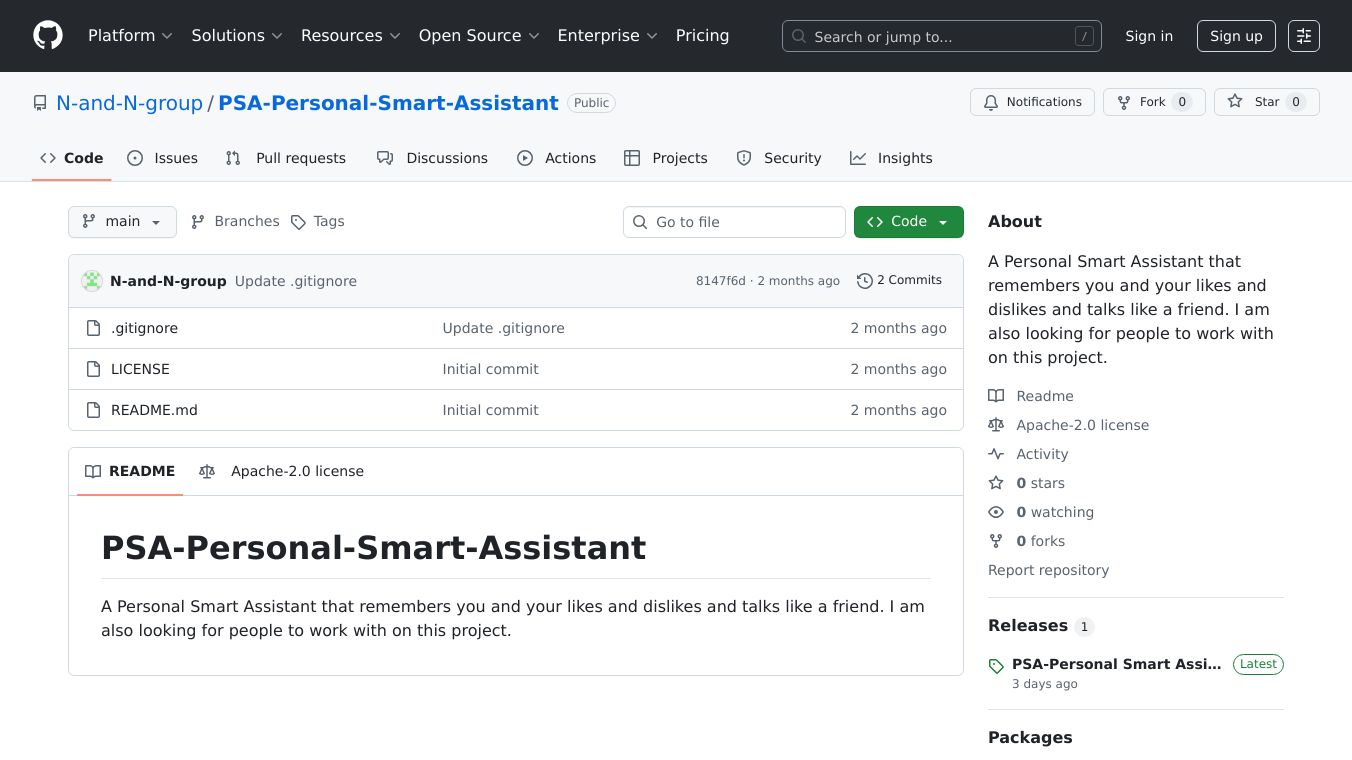The width and height of the screenshot is (1352, 760).
Task: Click the N-and-N-group avatar in commit row
Action: pyautogui.click(x=92, y=281)
